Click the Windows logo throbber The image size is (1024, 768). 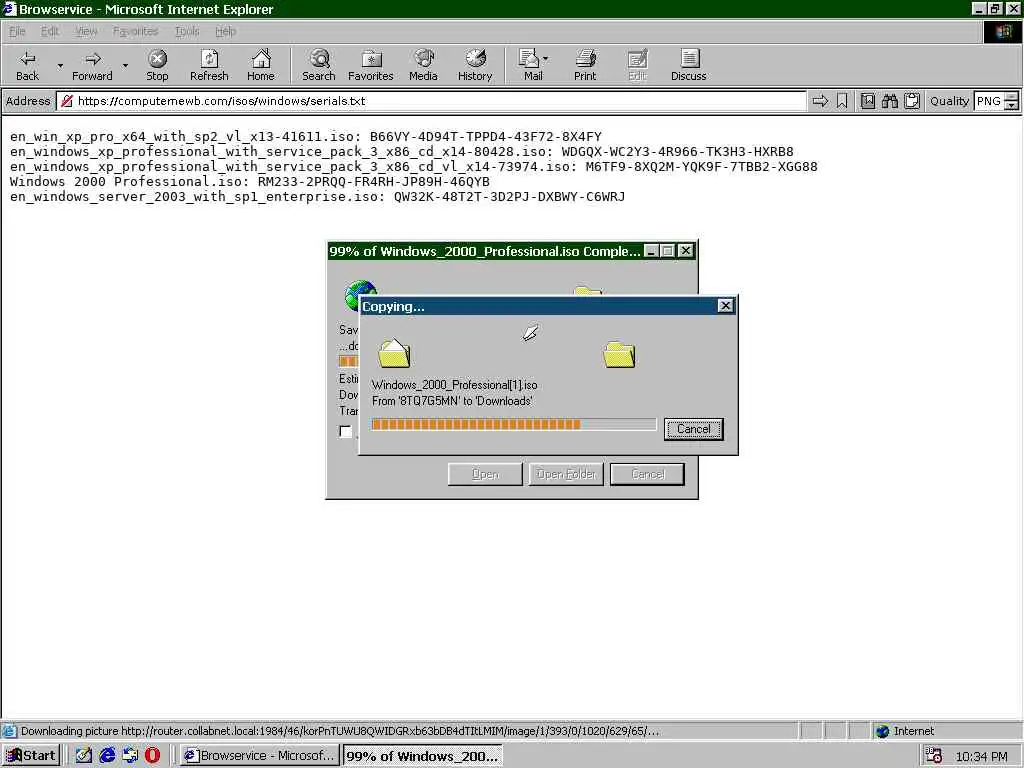click(1002, 31)
